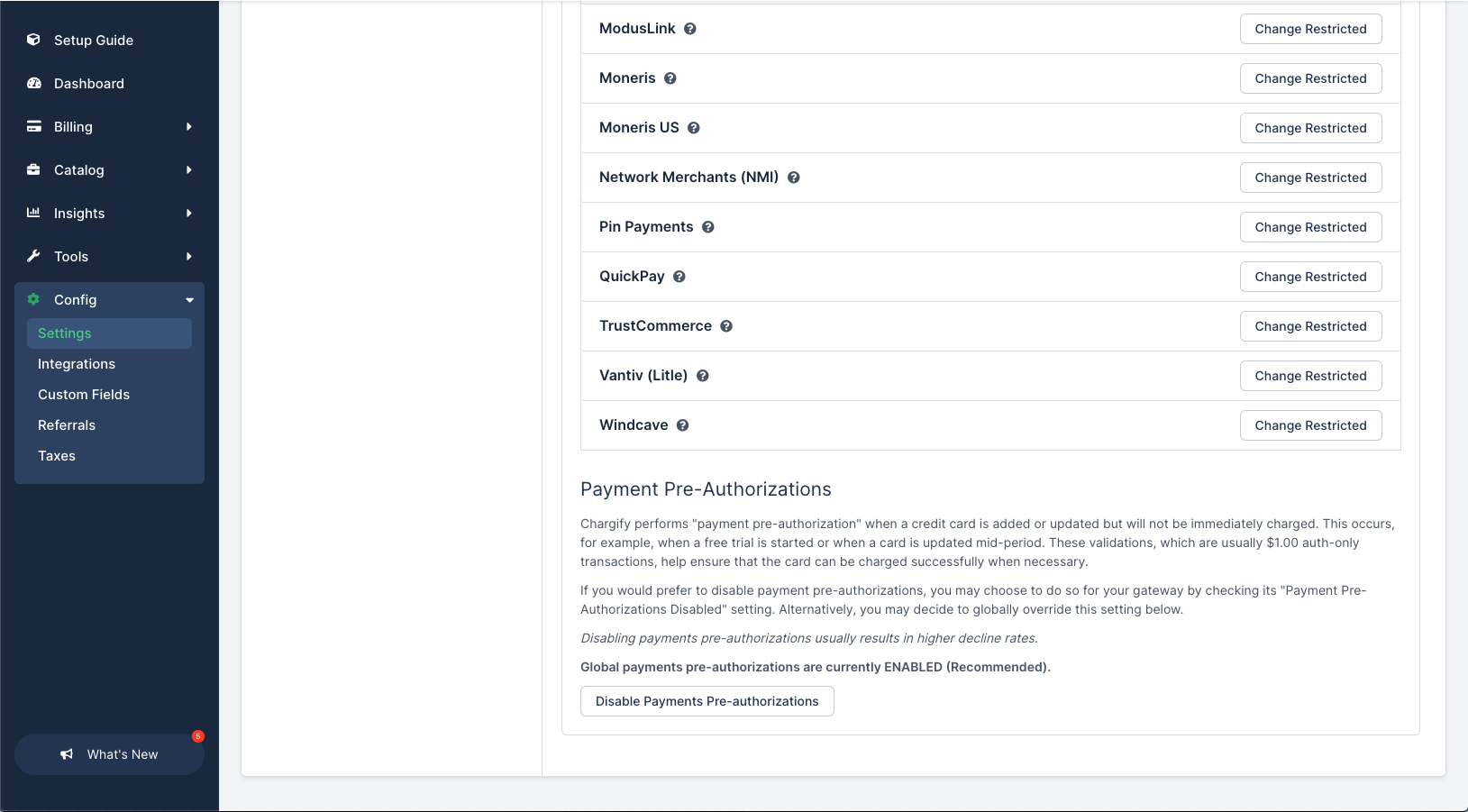The image size is (1468, 812).
Task: Click the Network Merchants (NMI) help icon
Action: (794, 178)
